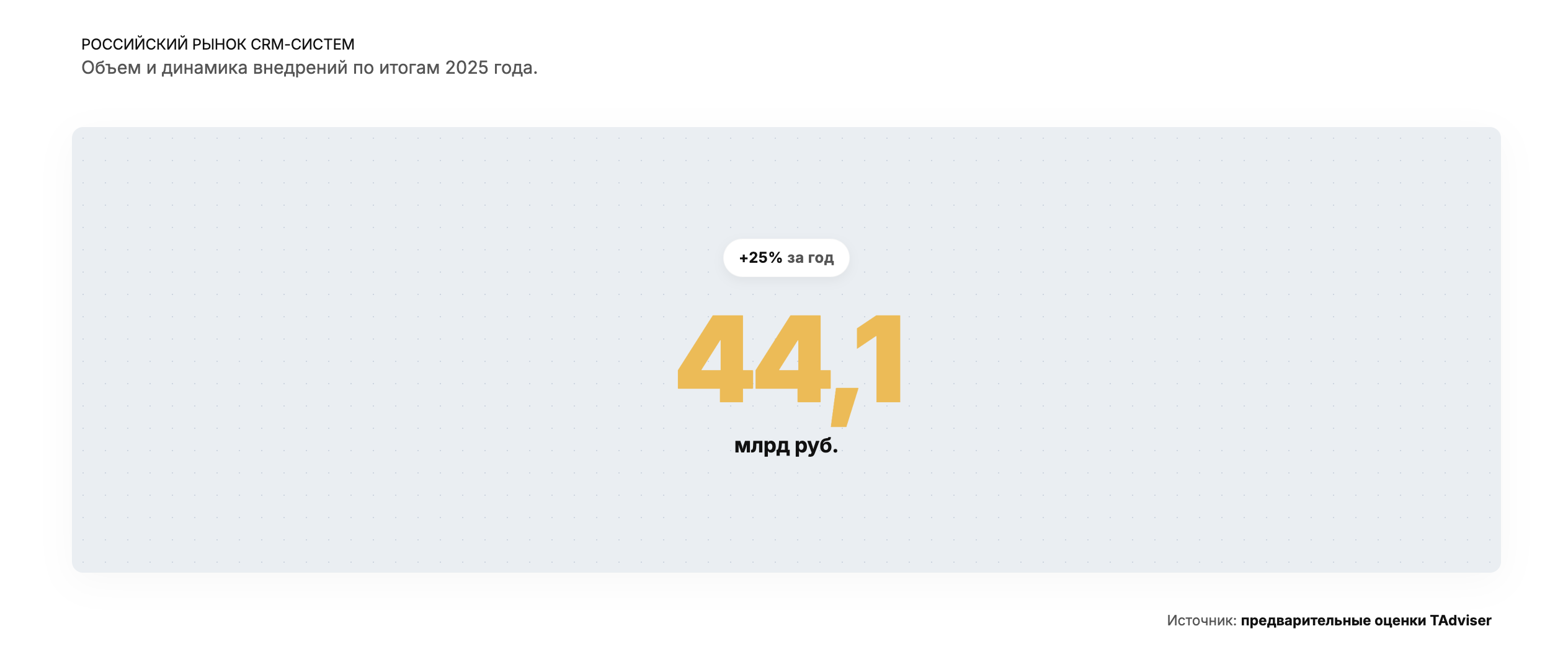
Task: Click the "Источник:" label
Action: coord(1201,620)
